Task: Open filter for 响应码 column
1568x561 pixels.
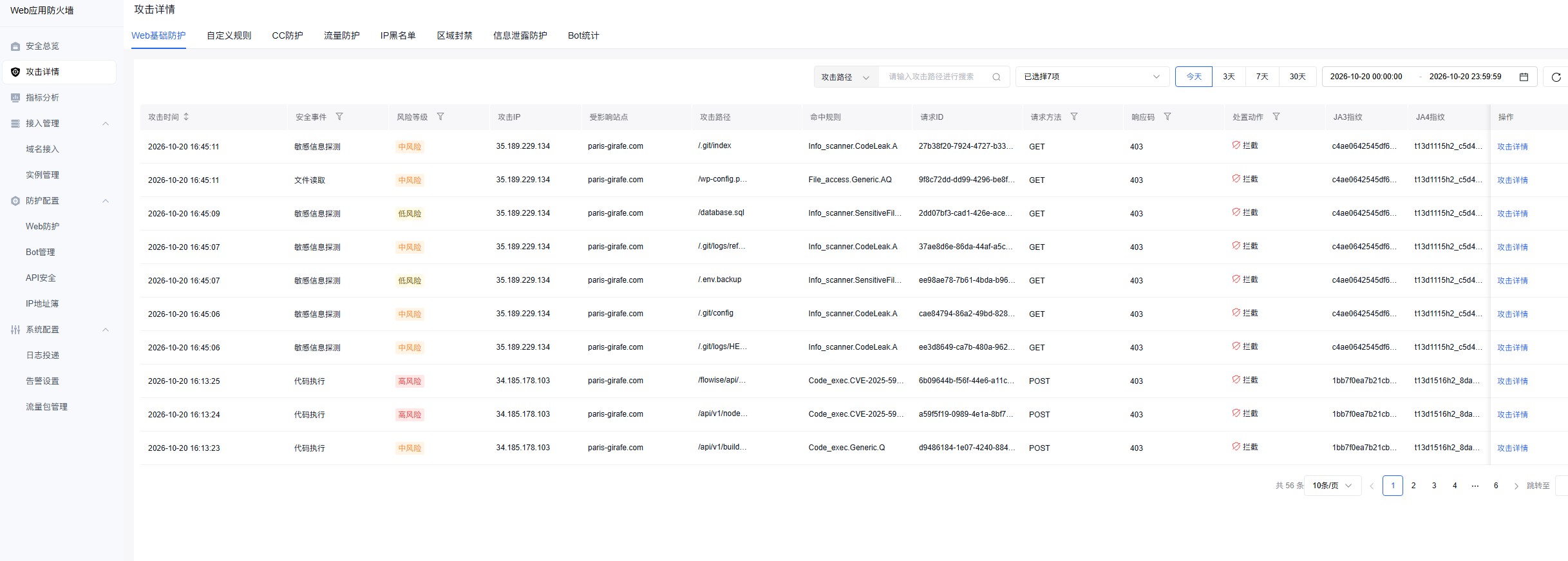Action: [1167, 117]
